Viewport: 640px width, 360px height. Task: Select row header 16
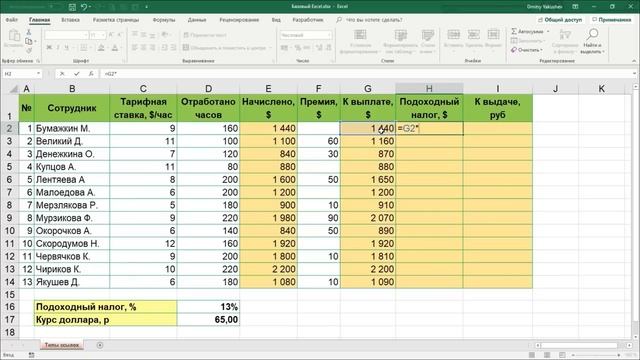tap(9, 307)
